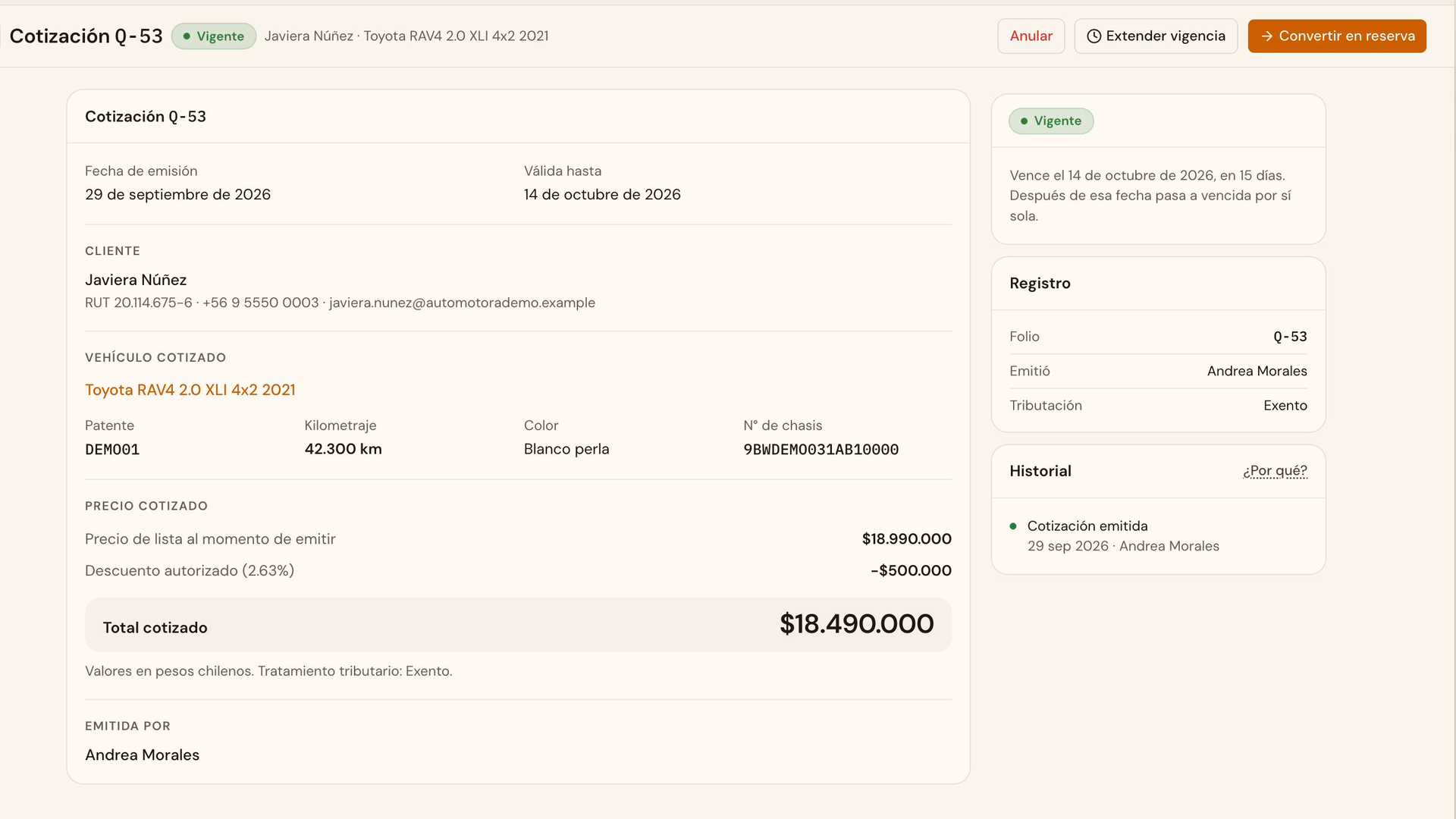Click the clock icon in Extender vigencia

pyautogui.click(x=1094, y=36)
